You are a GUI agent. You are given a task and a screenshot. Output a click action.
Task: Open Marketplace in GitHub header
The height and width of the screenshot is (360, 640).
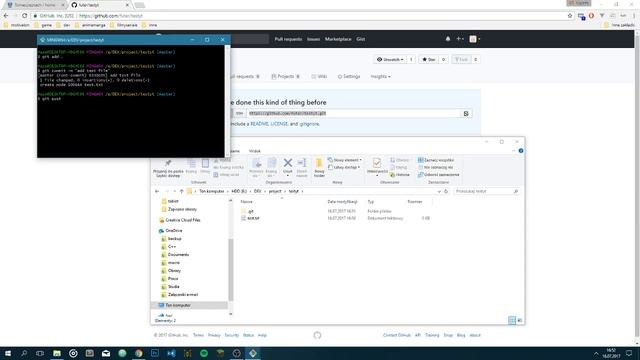click(x=338, y=39)
